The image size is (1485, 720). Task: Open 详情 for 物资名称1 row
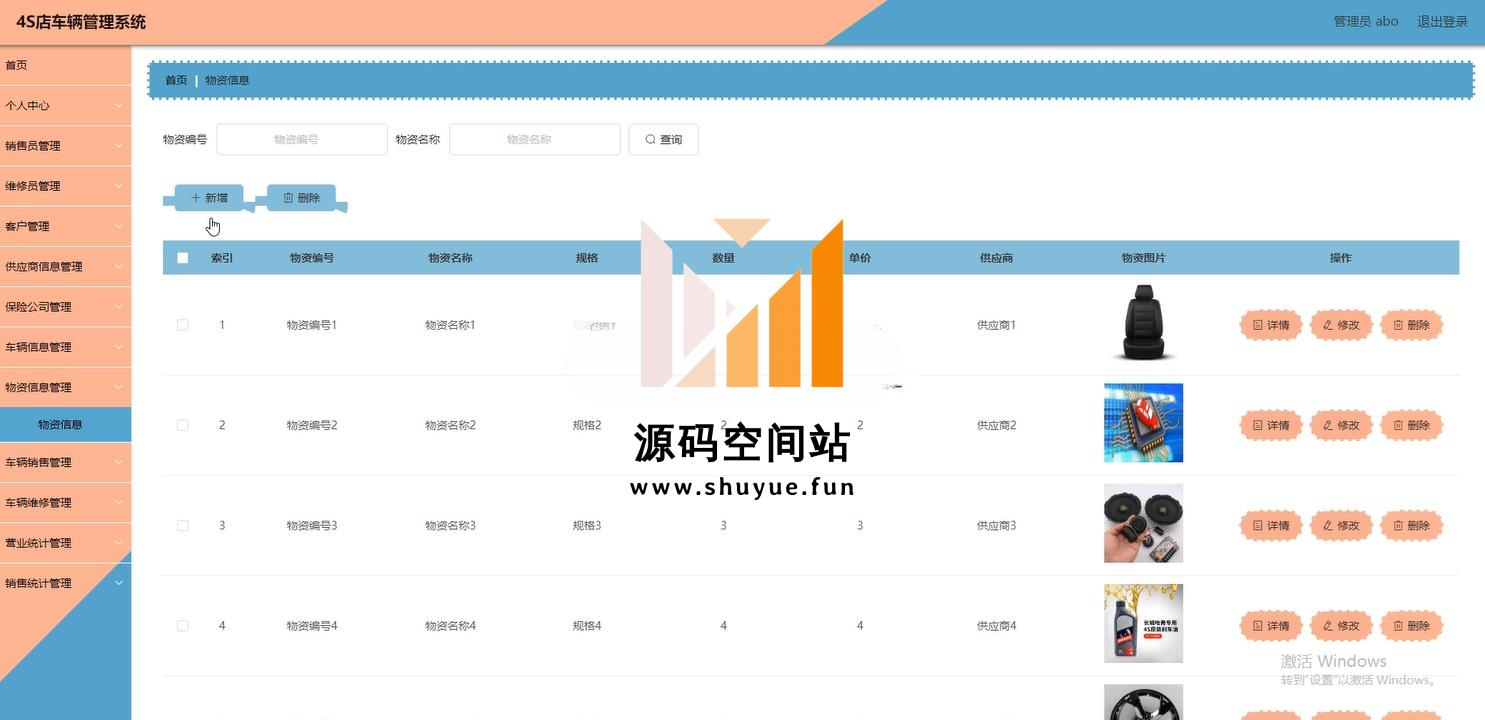point(1271,325)
